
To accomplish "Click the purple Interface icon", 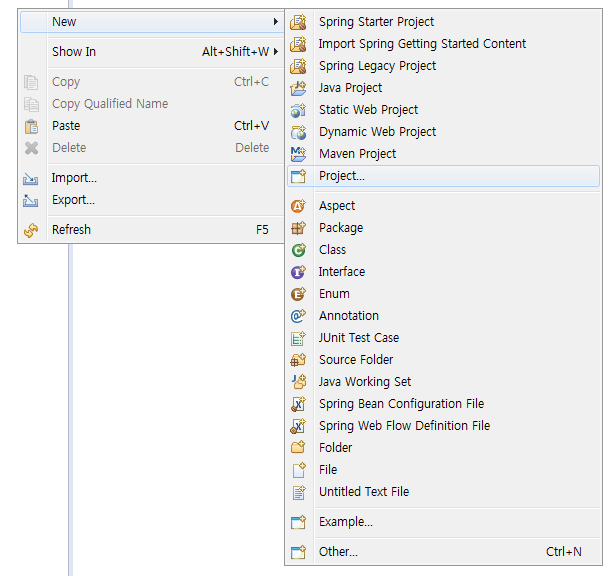I will coord(298,272).
